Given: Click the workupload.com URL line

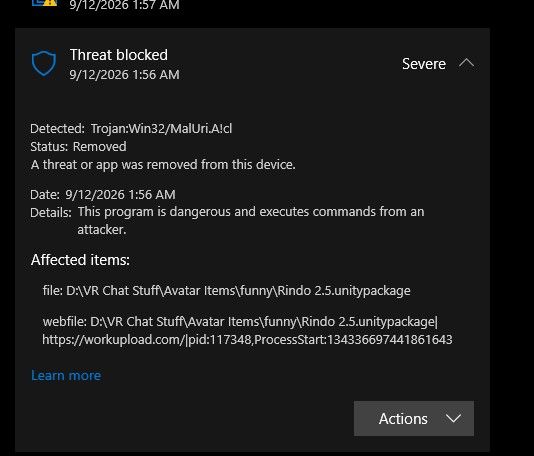Looking at the screenshot, I should (247, 340).
